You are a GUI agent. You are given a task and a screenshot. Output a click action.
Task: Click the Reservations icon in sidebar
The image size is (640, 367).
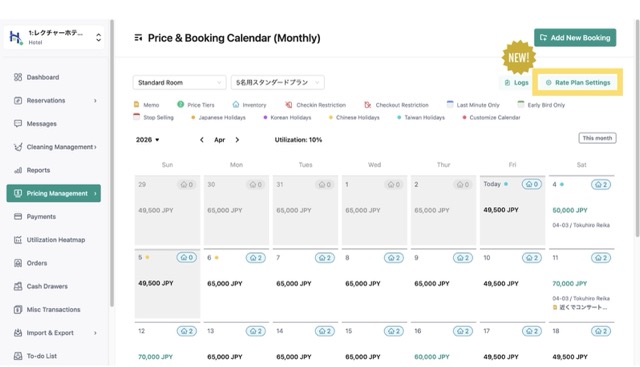pyautogui.click(x=18, y=100)
